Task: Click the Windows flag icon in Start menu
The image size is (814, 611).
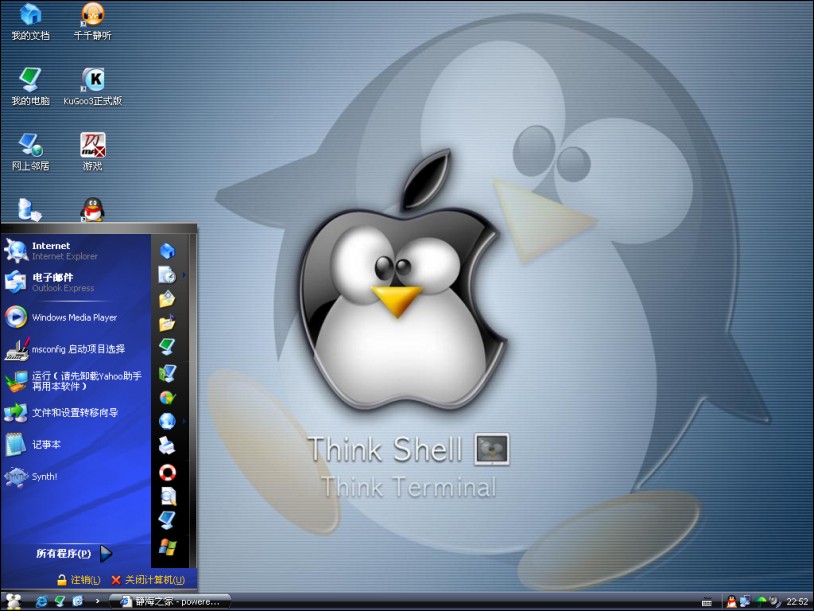Action: 167,547
